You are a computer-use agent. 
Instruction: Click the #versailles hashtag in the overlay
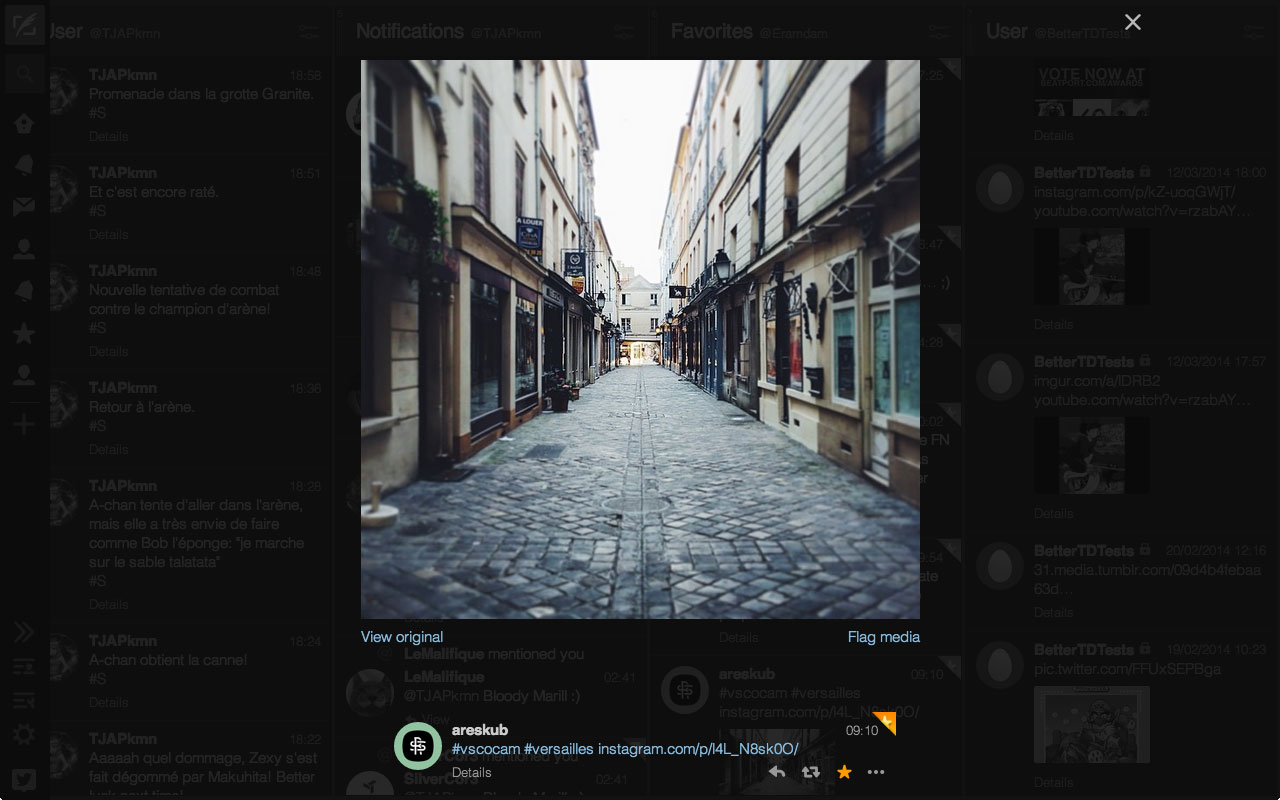(559, 749)
